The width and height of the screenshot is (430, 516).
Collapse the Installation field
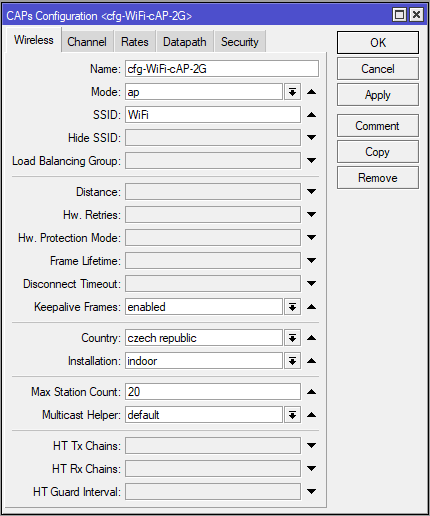click(x=311, y=361)
